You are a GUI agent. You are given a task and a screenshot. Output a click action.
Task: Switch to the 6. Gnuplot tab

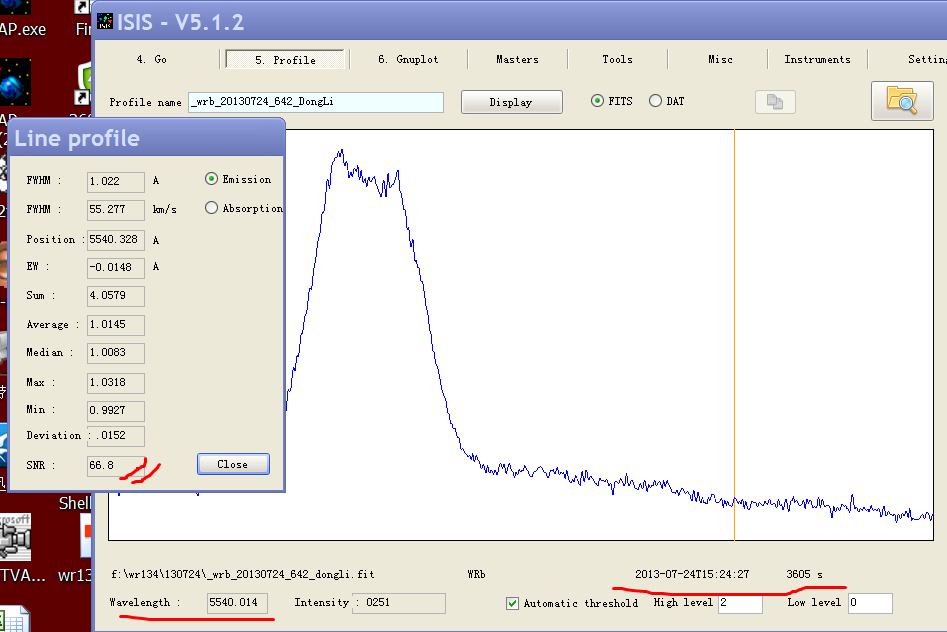point(408,60)
